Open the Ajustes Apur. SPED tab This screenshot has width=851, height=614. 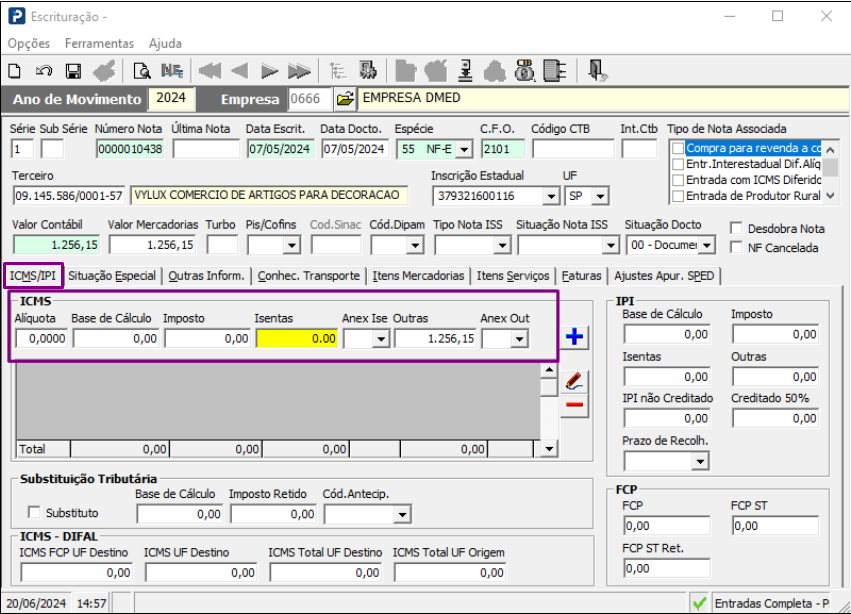(663, 276)
